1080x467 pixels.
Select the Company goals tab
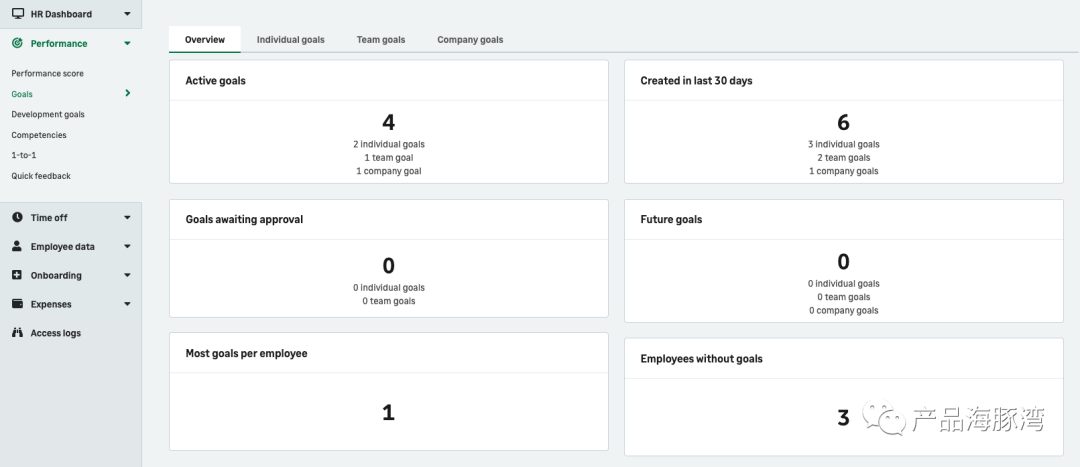(x=470, y=40)
